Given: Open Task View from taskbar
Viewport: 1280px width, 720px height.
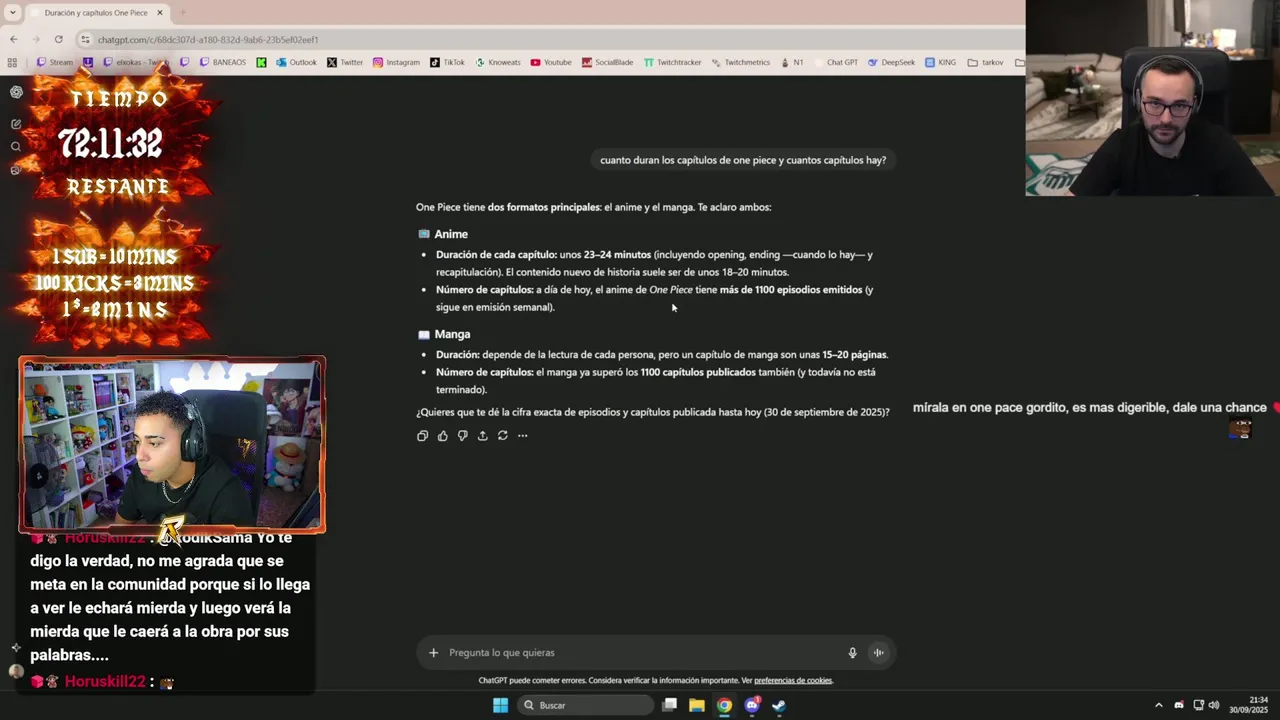Looking at the screenshot, I should coord(670,705).
